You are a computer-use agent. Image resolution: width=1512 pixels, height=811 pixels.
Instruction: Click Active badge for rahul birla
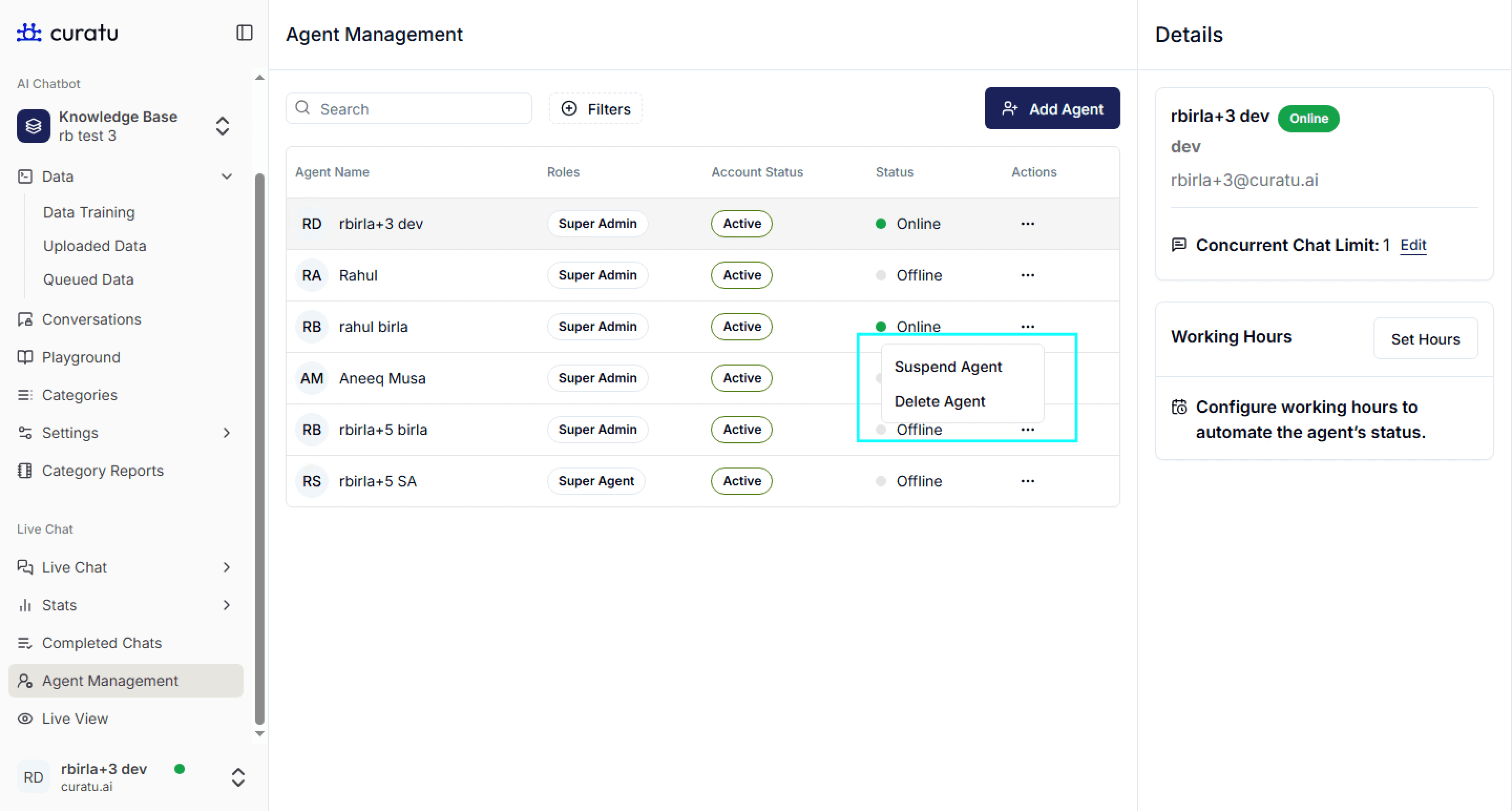coord(741,327)
